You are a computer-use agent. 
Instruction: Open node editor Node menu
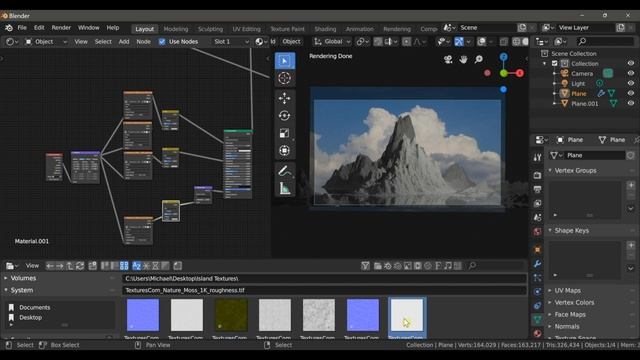tap(143, 42)
